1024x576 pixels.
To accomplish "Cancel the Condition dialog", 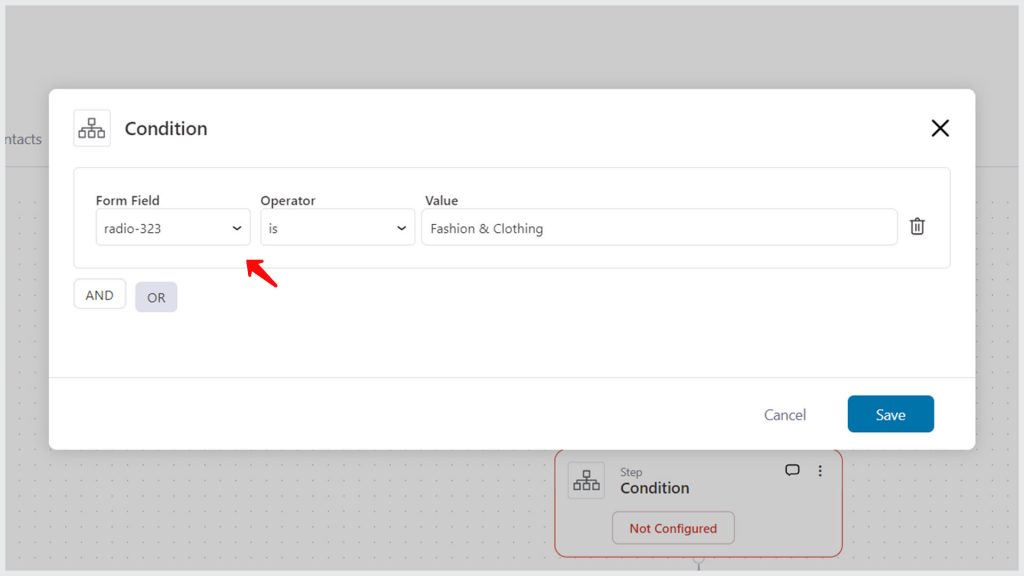I will tap(785, 415).
